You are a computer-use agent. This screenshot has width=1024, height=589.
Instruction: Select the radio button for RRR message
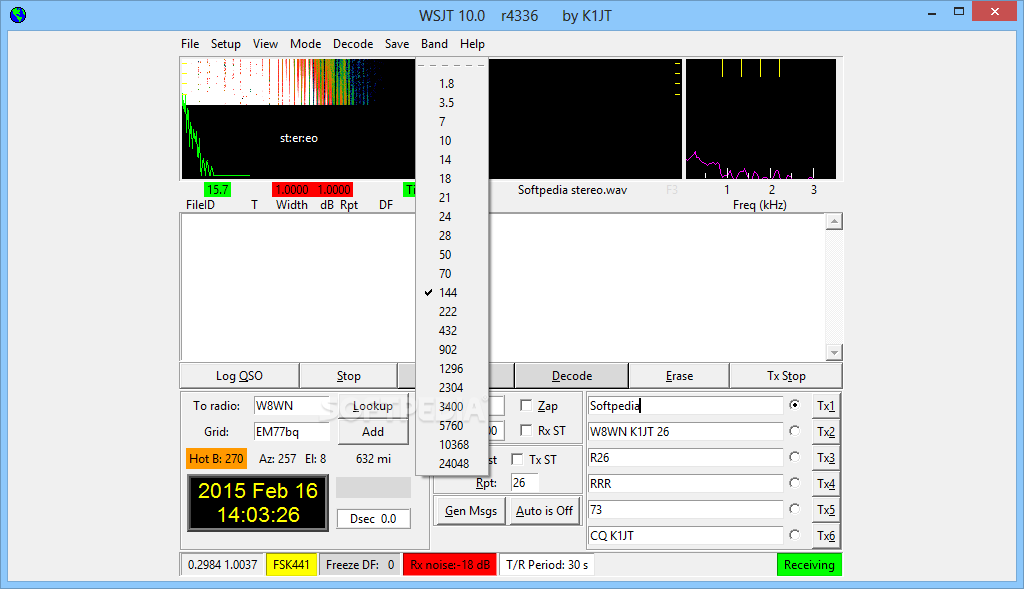794,483
